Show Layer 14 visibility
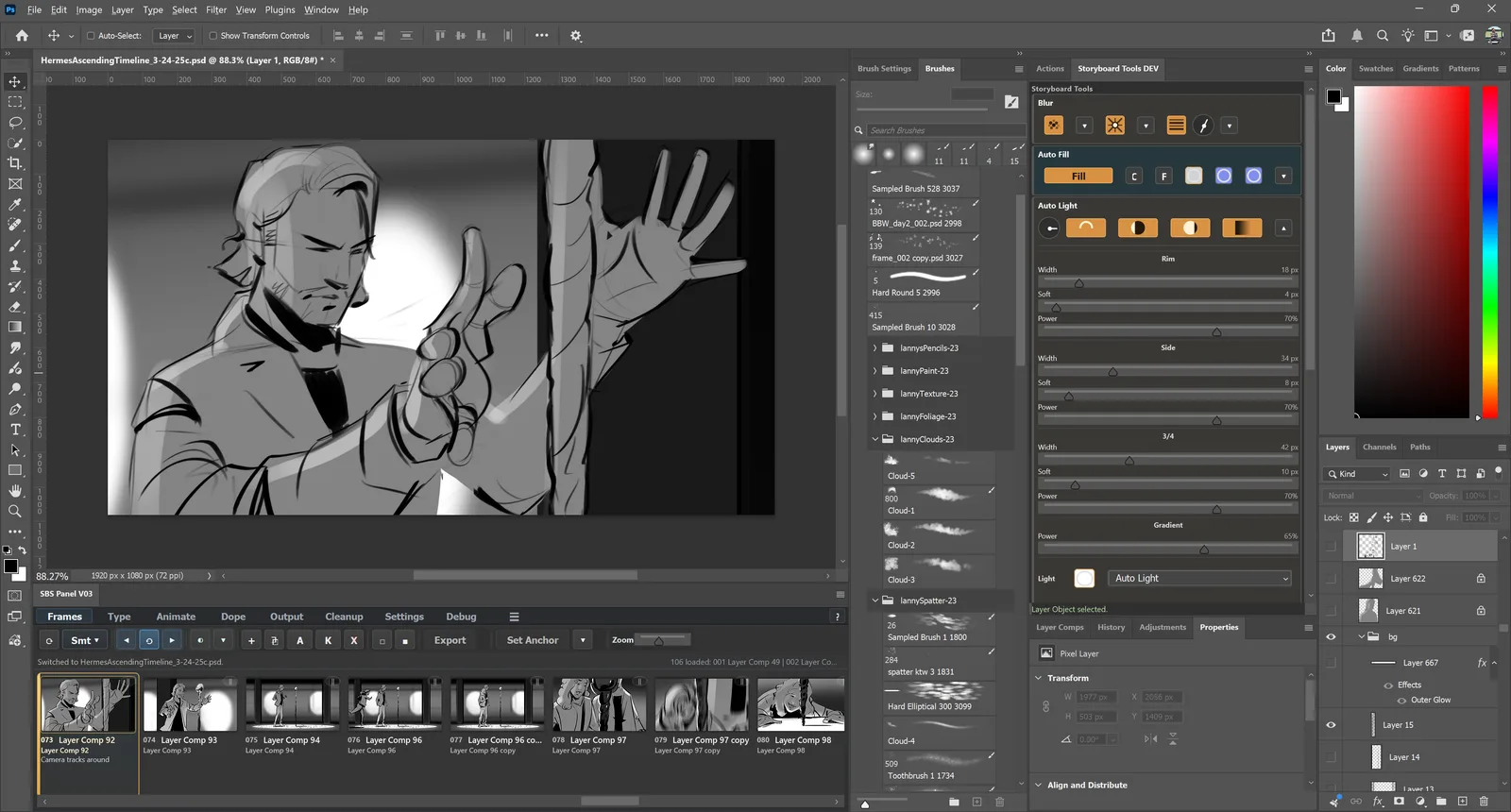Image resolution: width=1511 pixels, height=812 pixels. (x=1332, y=757)
